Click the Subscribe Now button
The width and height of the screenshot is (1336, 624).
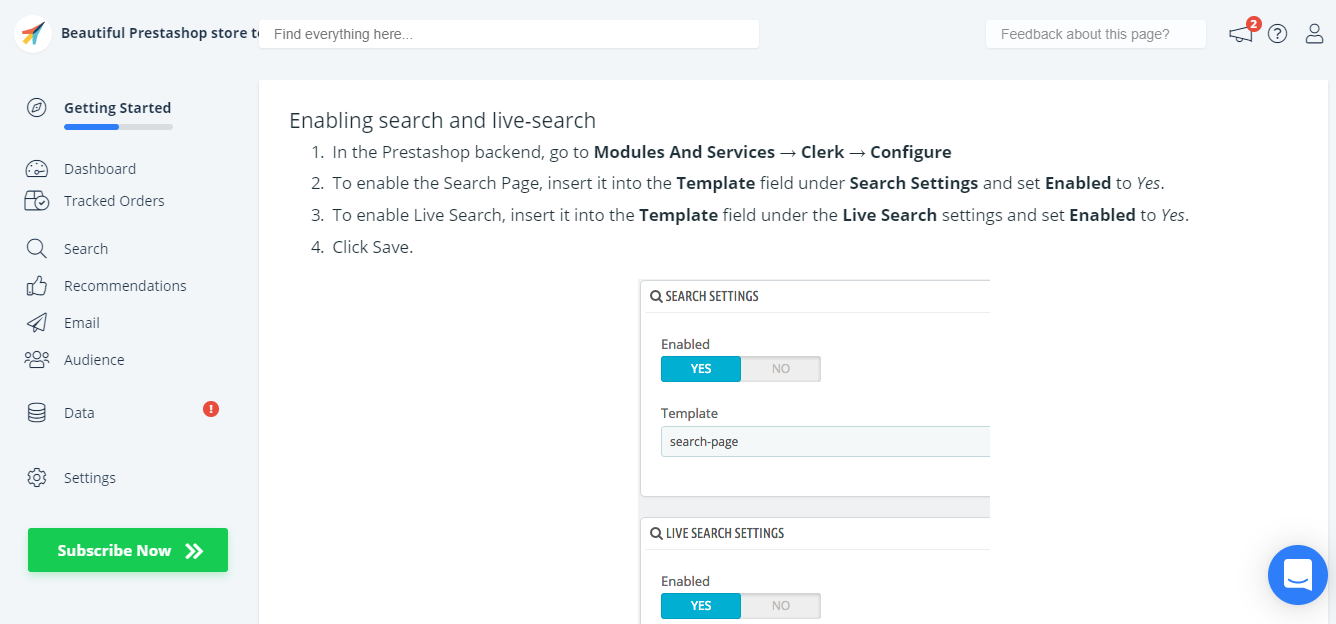pos(128,550)
